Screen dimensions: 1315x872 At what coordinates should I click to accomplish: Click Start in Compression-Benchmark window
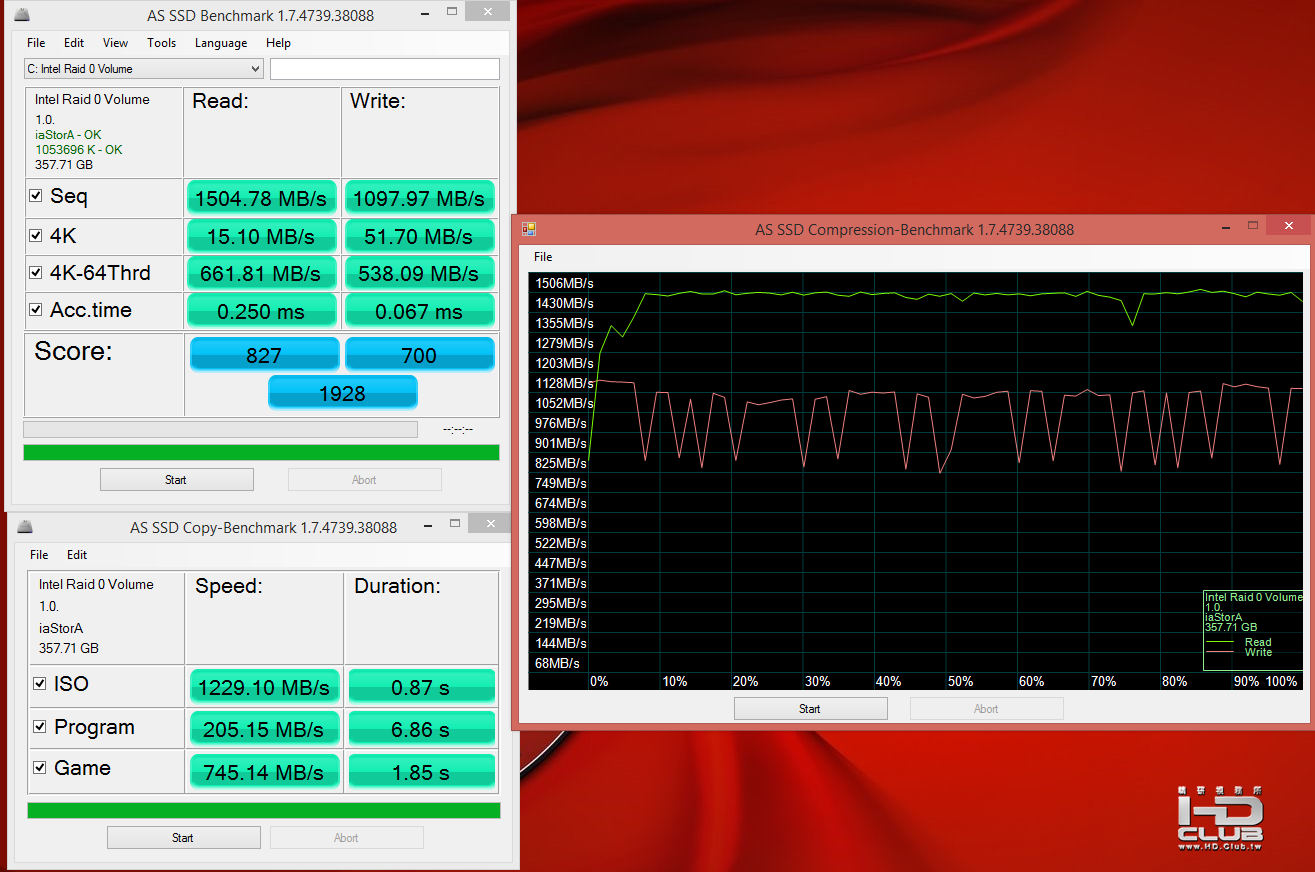tap(810, 709)
